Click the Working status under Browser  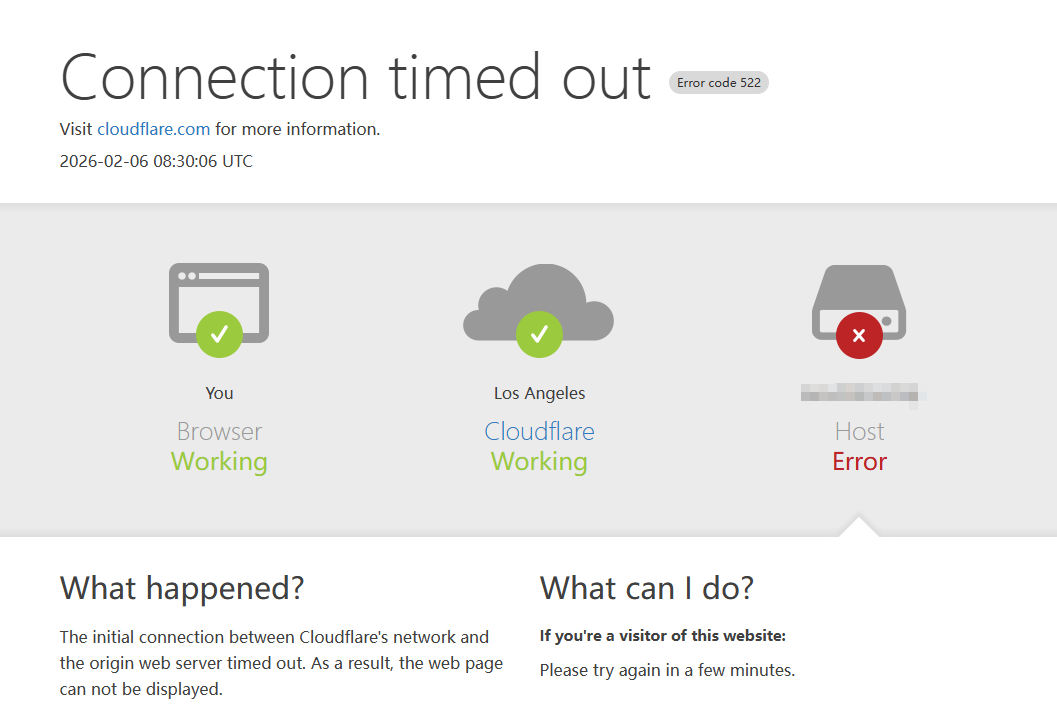[219, 462]
